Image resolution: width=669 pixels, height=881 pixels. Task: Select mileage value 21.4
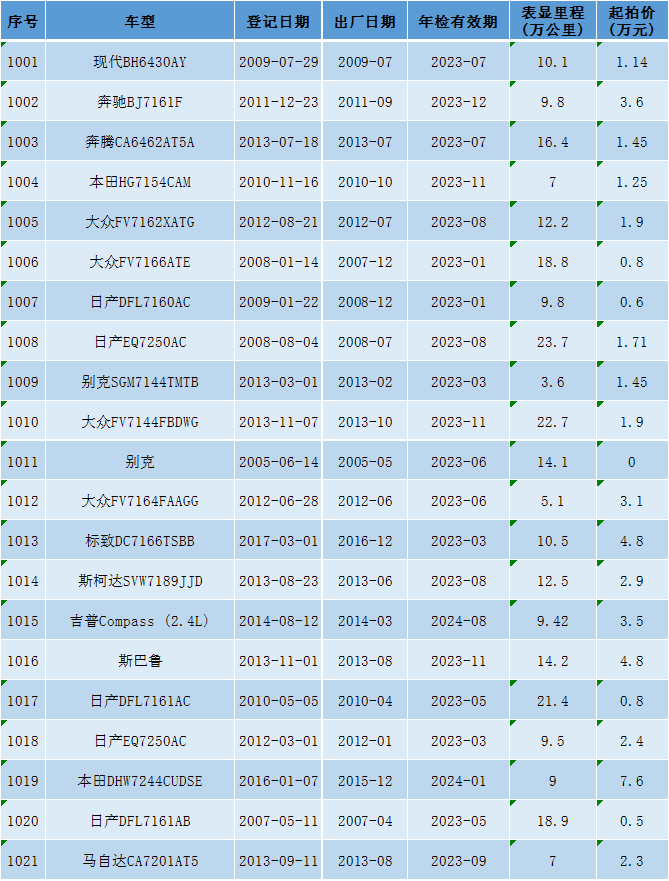(553, 700)
